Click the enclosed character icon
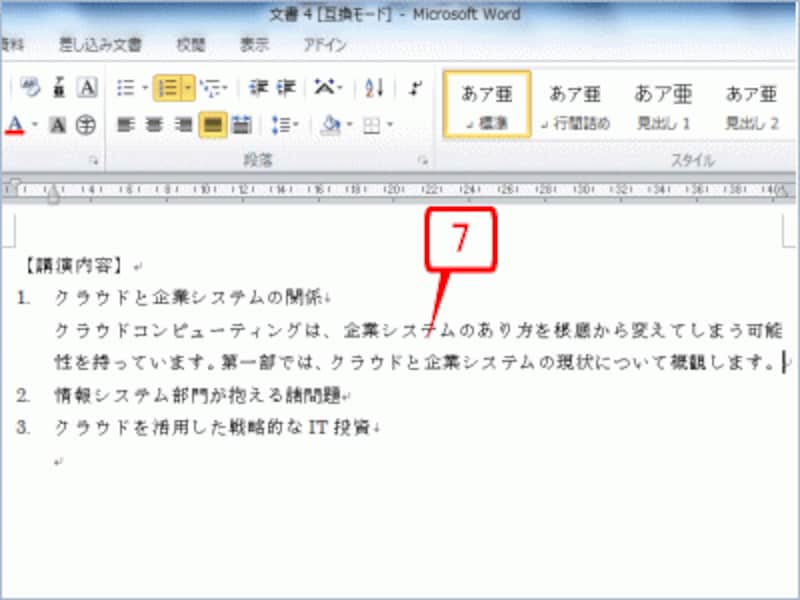The width and height of the screenshot is (800, 600). (86, 125)
